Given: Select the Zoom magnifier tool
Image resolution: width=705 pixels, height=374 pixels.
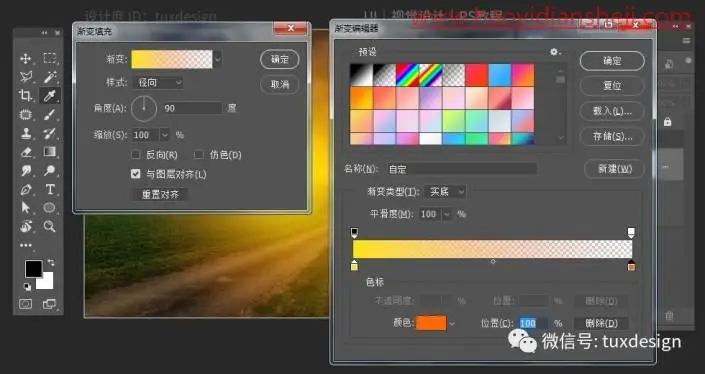Looking at the screenshot, I should [x=49, y=226].
